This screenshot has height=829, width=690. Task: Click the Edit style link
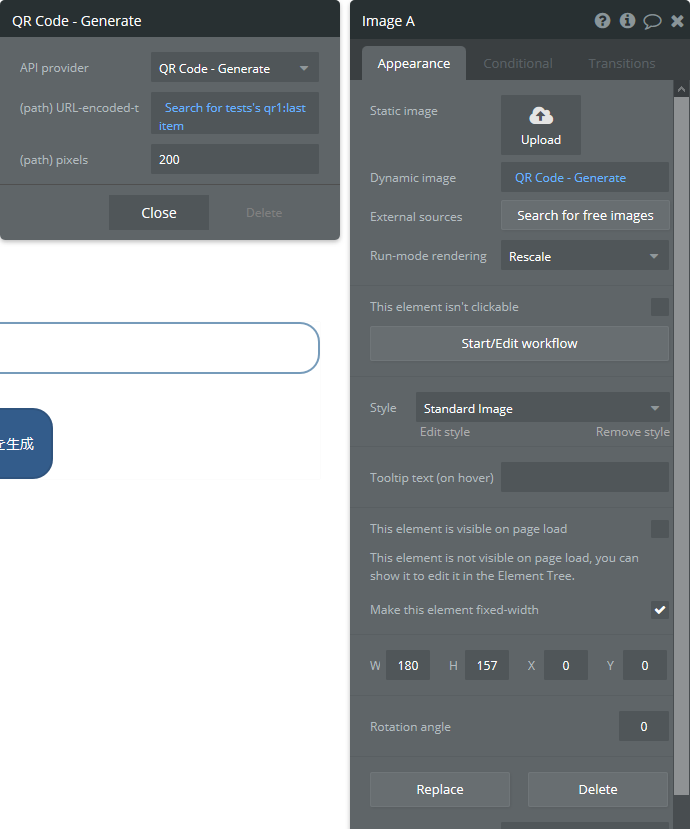[x=445, y=432]
